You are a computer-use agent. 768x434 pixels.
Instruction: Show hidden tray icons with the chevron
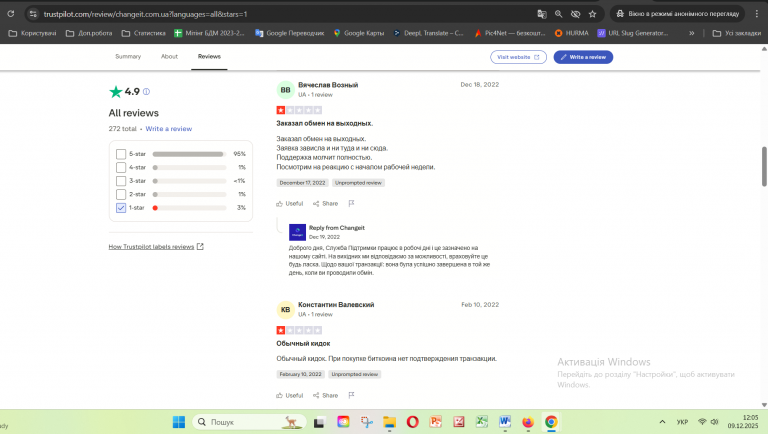(x=662, y=422)
